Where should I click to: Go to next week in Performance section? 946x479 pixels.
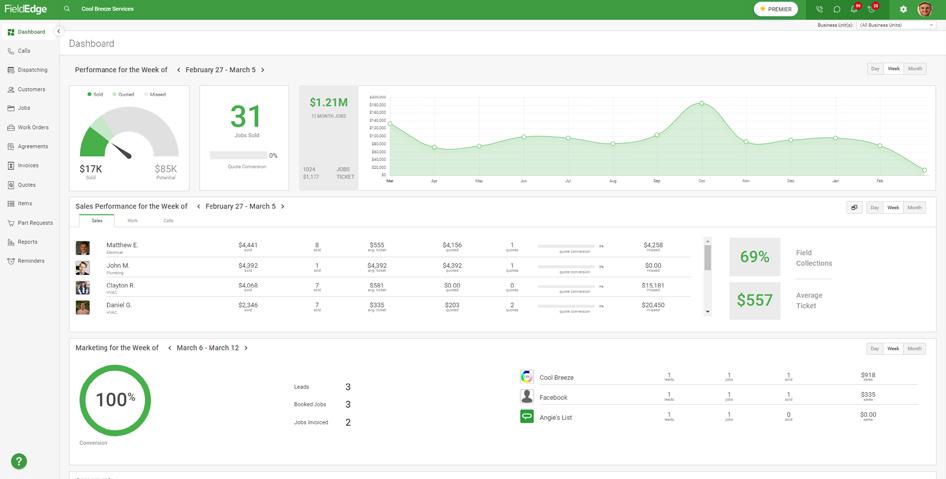[262, 70]
